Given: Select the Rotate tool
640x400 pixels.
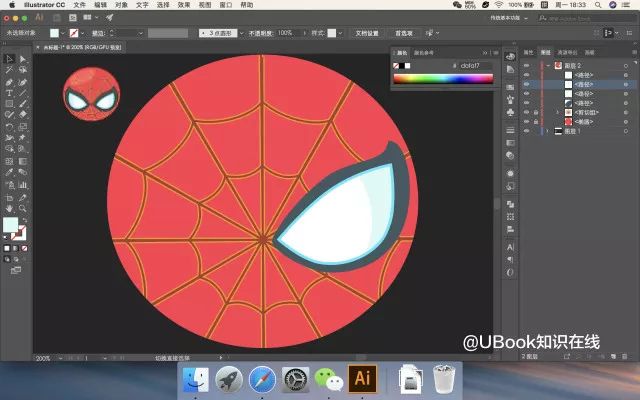Looking at the screenshot, I should 9,127.
